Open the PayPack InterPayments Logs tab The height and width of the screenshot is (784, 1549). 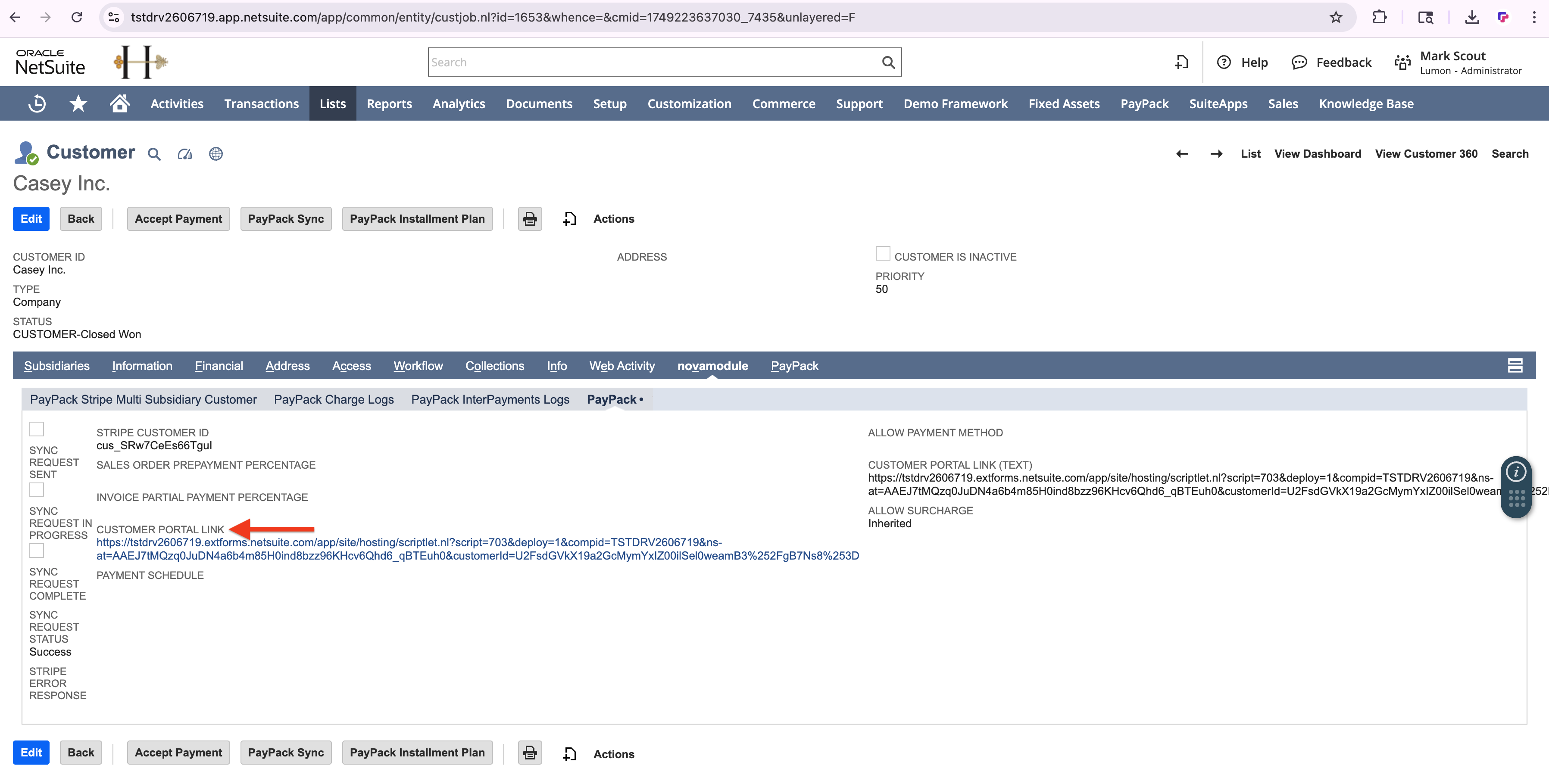[x=490, y=399]
